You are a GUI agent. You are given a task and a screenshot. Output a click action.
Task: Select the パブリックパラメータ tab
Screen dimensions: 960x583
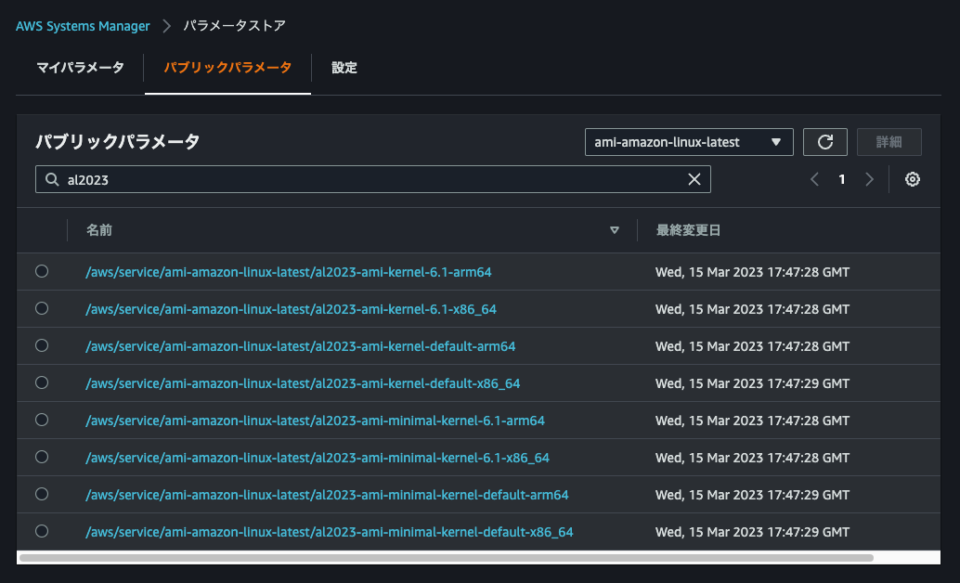227,68
